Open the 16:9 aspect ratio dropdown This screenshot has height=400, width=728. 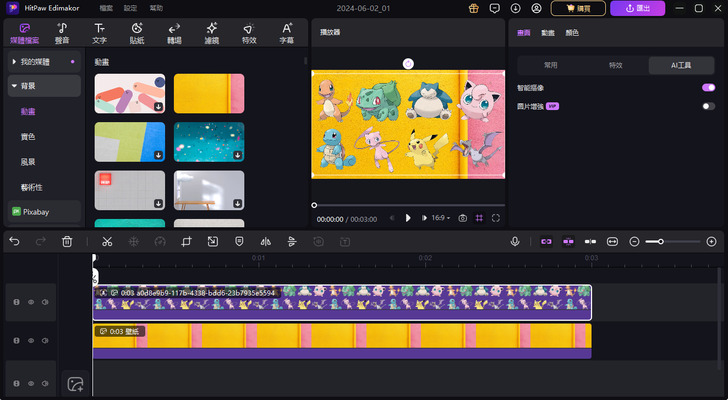[x=441, y=217]
